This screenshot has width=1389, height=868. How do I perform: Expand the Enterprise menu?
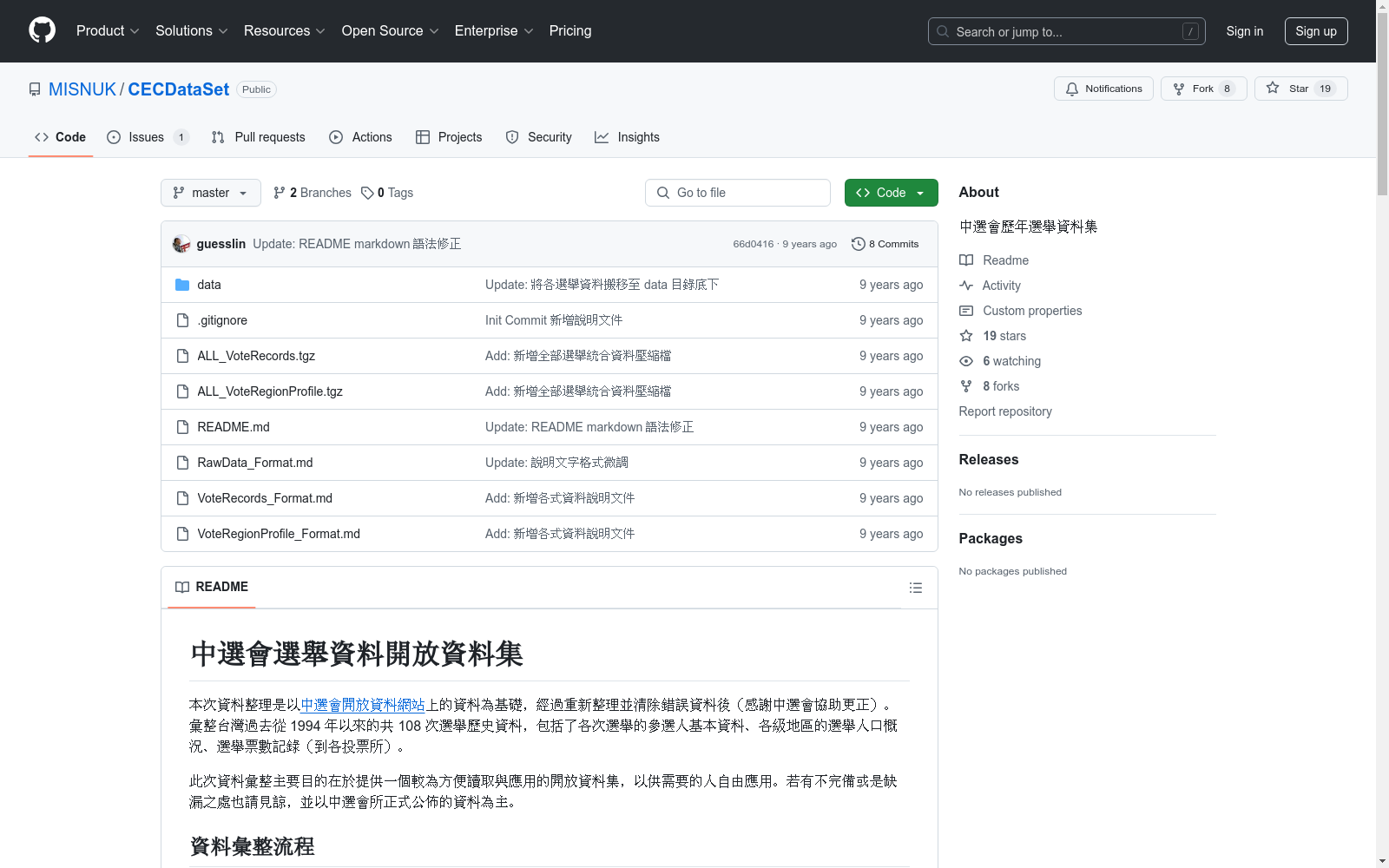(x=494, y=30)
